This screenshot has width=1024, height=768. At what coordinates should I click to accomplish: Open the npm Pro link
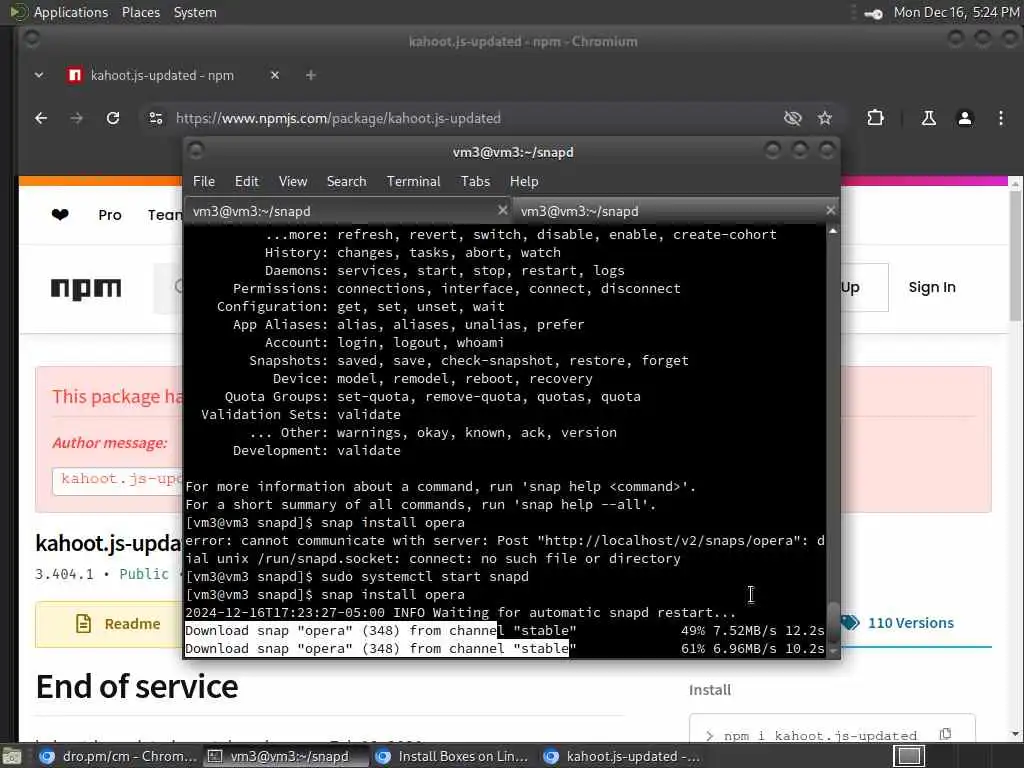(110, 215)
